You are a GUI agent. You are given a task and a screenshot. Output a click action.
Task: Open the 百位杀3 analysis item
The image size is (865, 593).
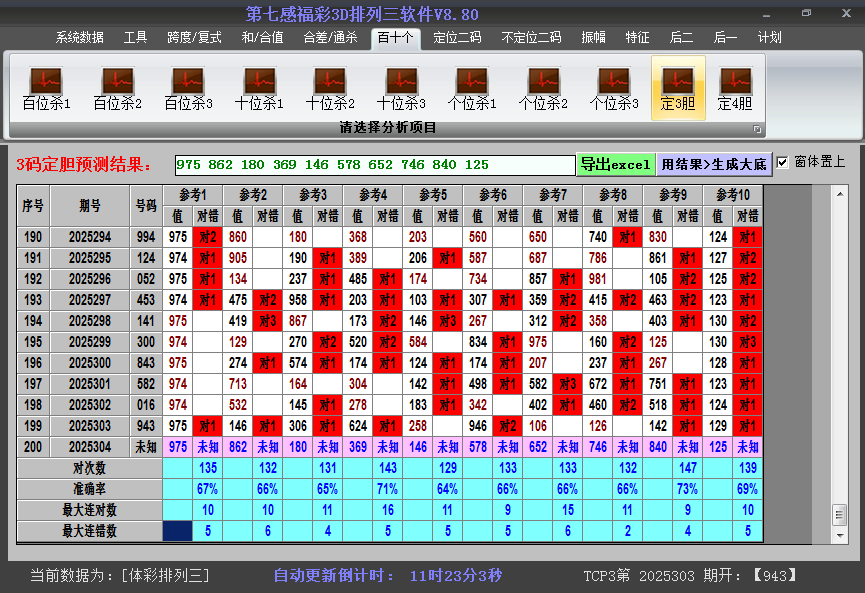click(188, 88)
